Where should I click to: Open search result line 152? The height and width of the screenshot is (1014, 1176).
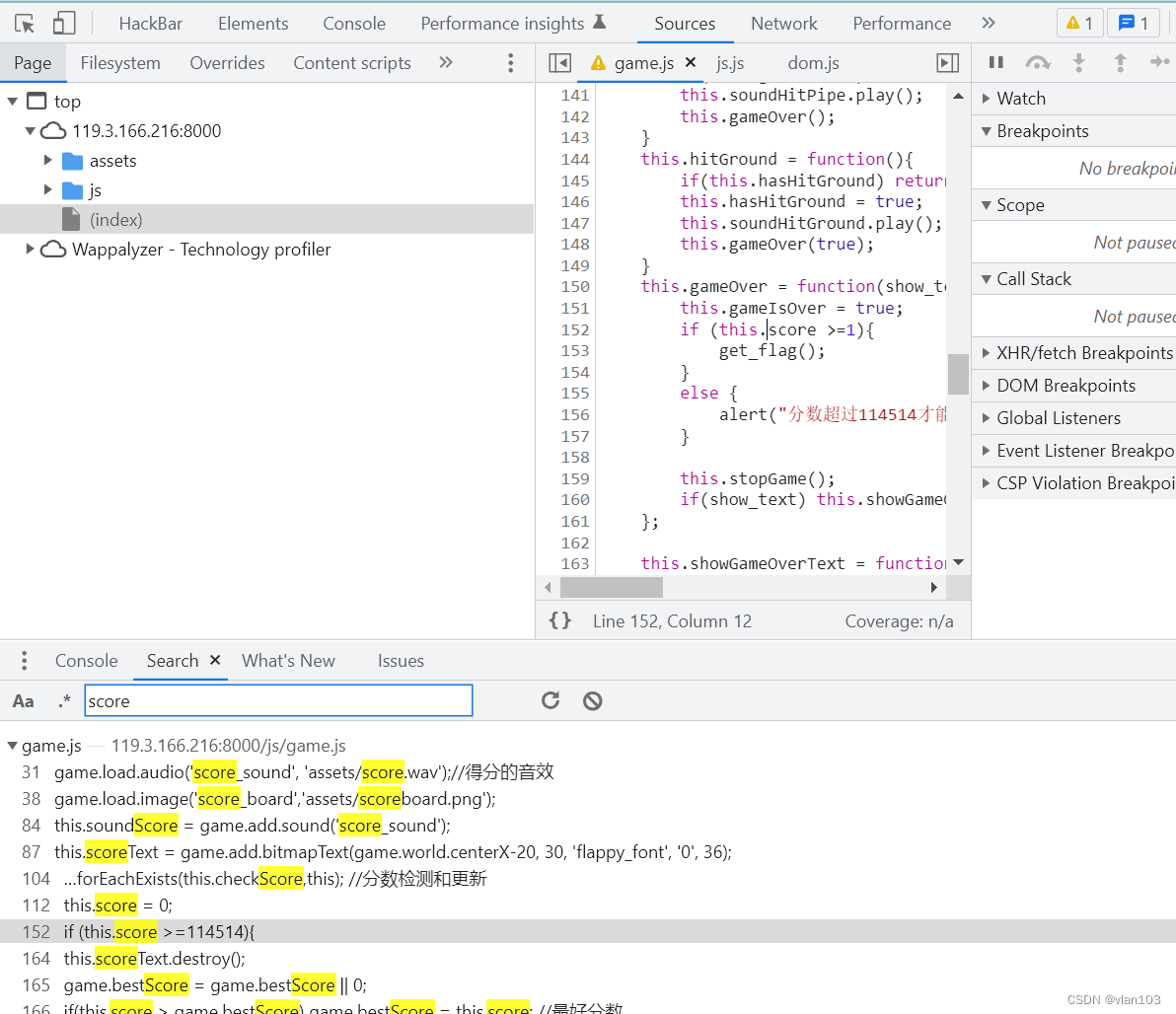pyautogui.click(x=158, y=931)
